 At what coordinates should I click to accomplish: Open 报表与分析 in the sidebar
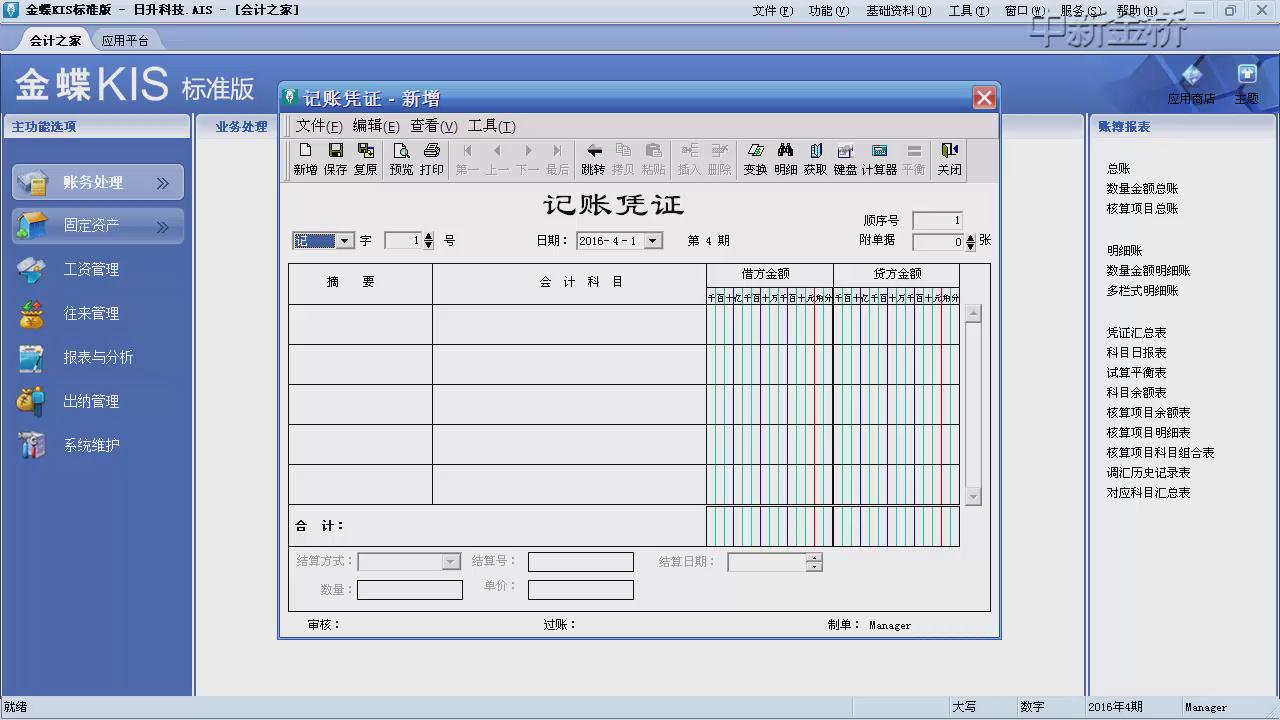pos(98,357)
